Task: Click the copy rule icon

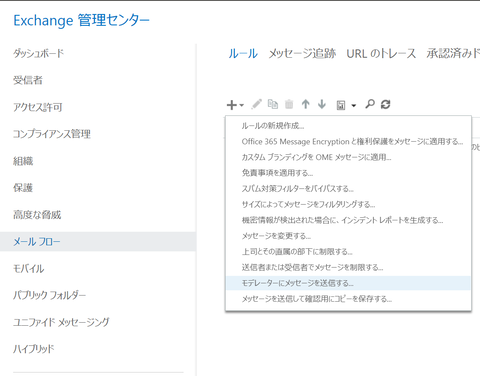Action: tap(273, 104)
